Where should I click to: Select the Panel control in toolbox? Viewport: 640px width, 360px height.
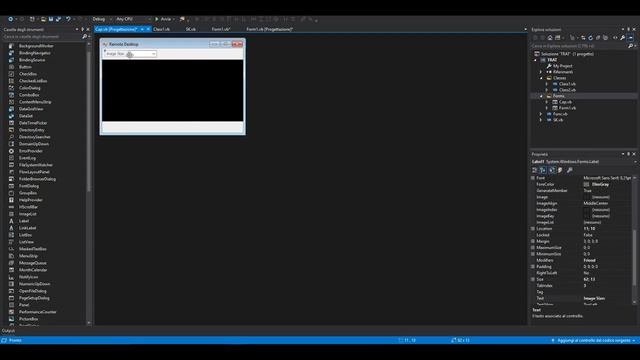pos(24,305)
